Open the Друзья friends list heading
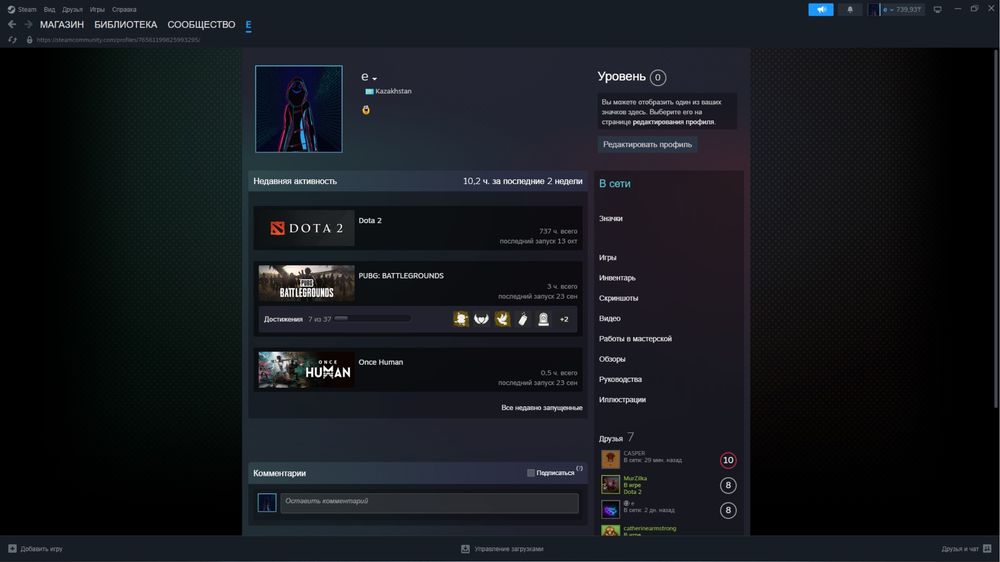This screenshot has width=1000, height=562. tap(610, 438)
